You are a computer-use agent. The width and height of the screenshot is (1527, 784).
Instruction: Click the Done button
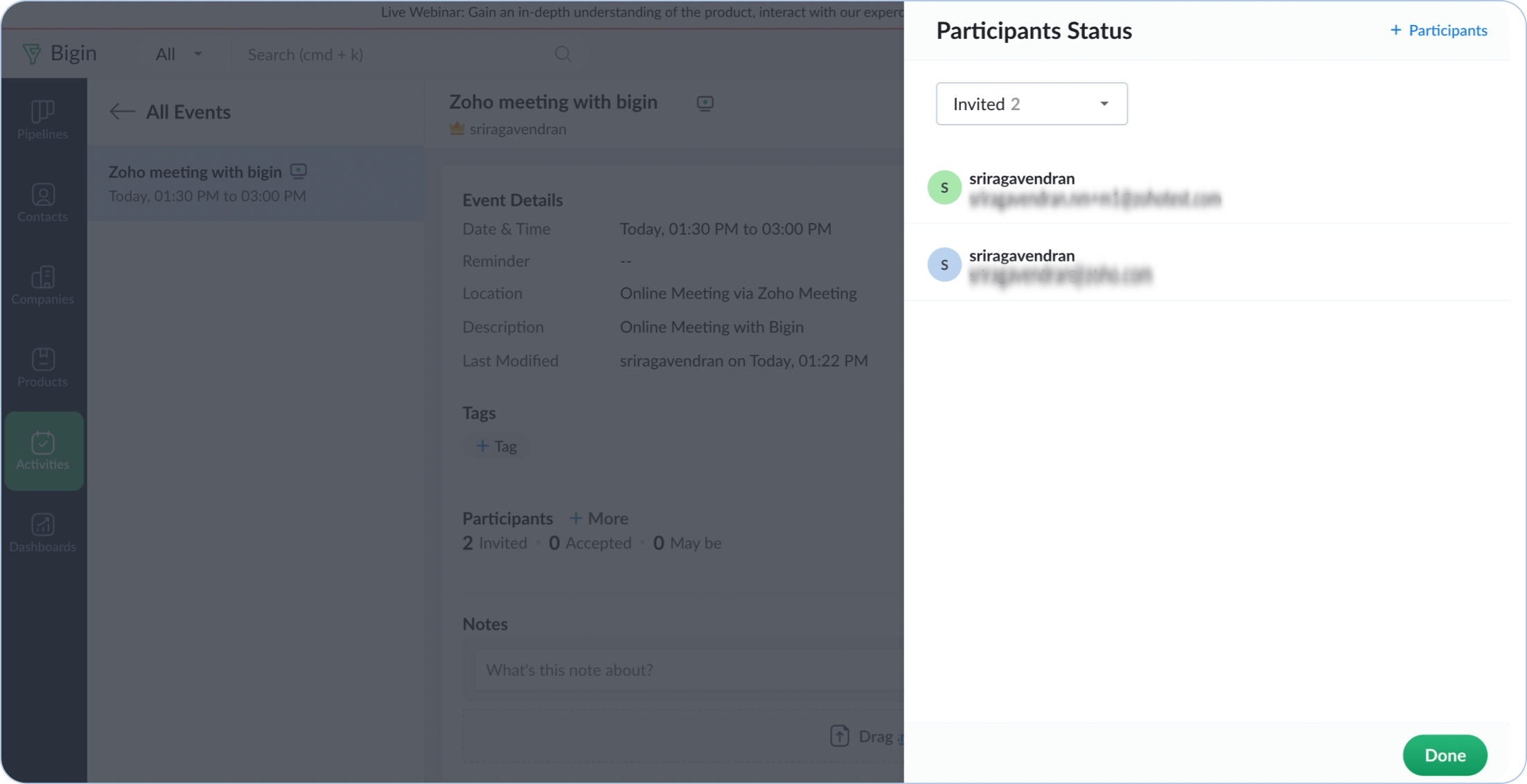coord(1445,754)
